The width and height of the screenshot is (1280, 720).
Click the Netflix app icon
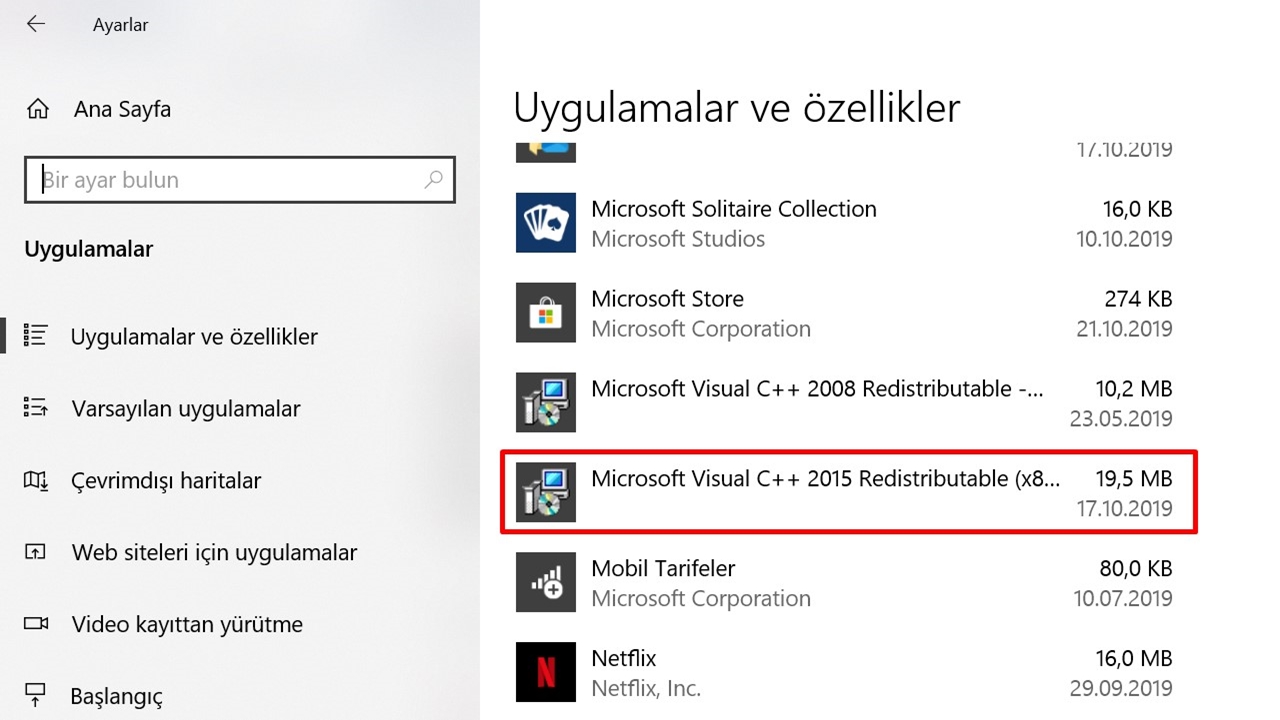[x=545, y=672]
